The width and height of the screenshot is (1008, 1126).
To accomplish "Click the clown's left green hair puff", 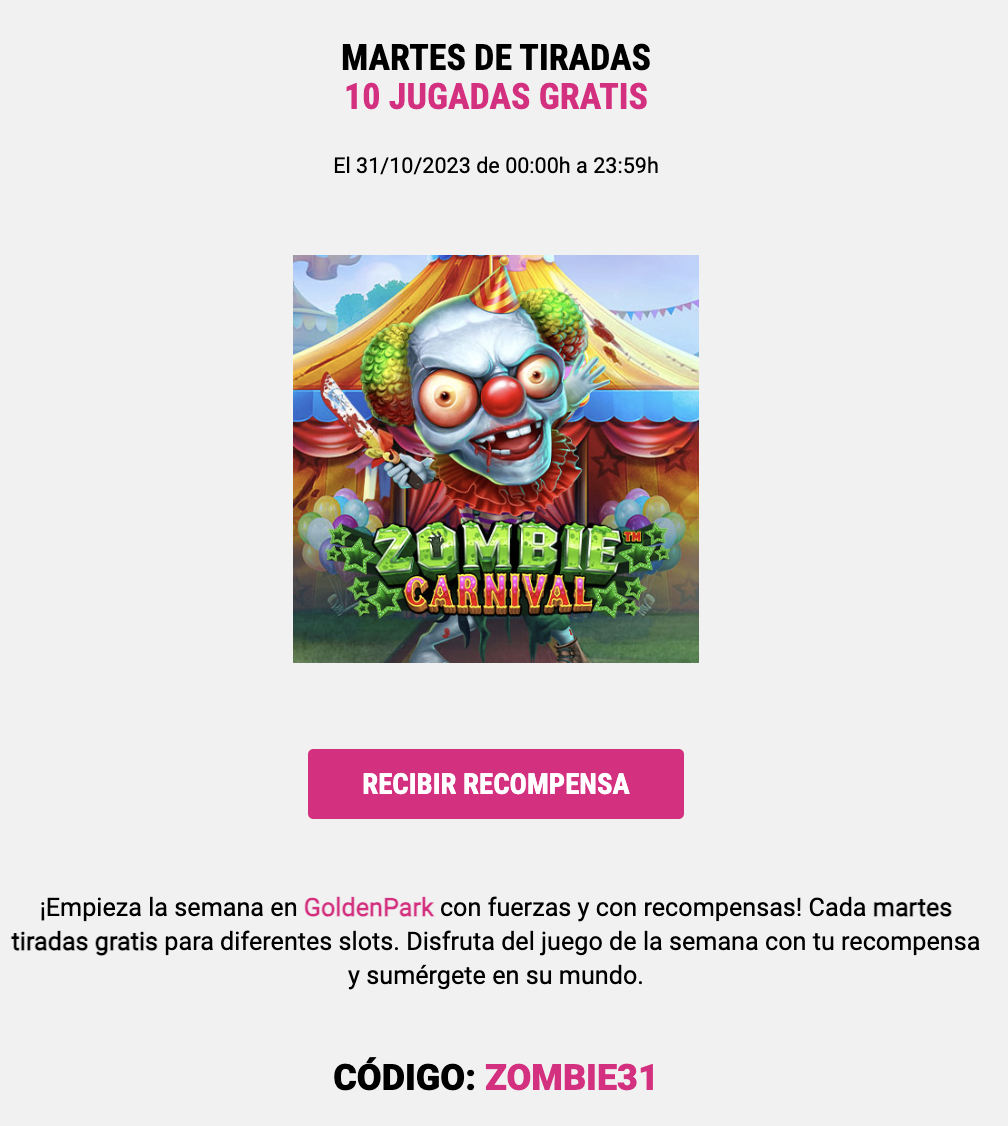I will click(390, 368).
